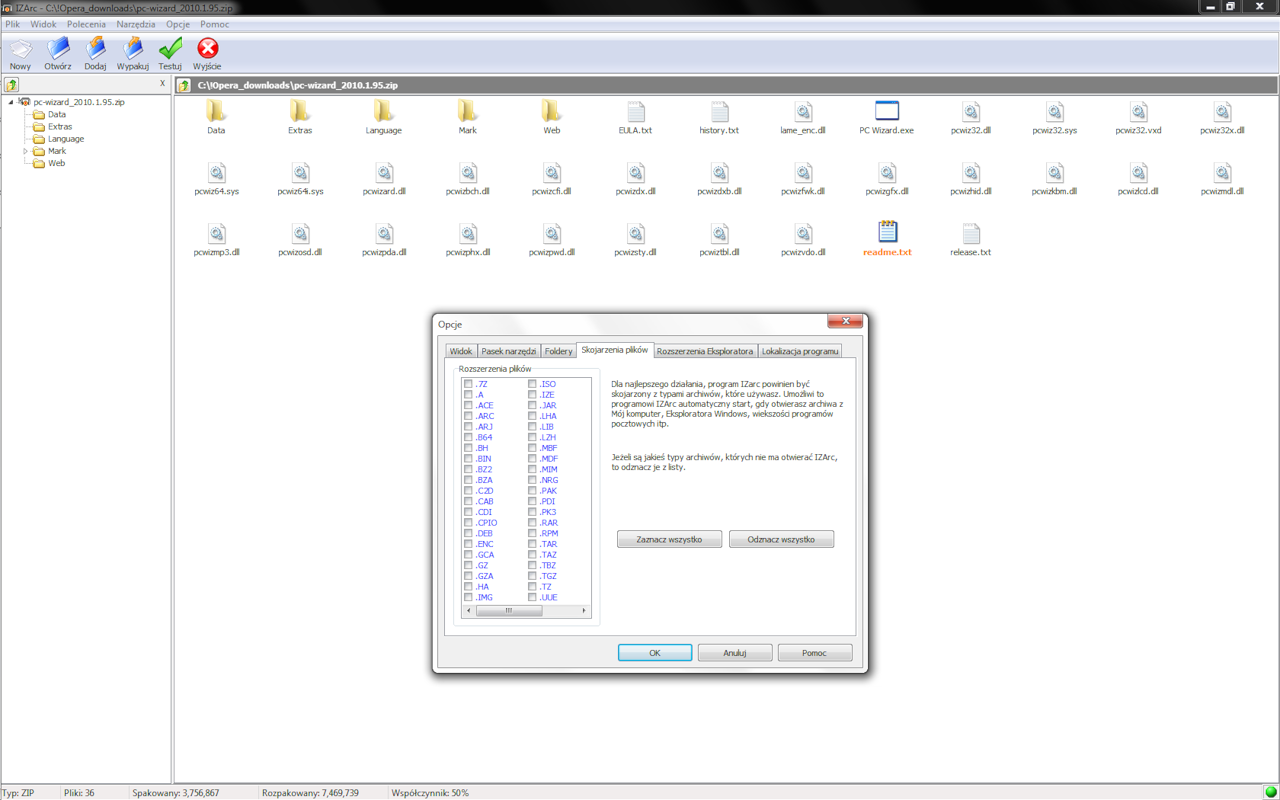Tick the .TAR extension checkbox
1280x800 pixels.
pyautogui.click(x=532, y=544)
